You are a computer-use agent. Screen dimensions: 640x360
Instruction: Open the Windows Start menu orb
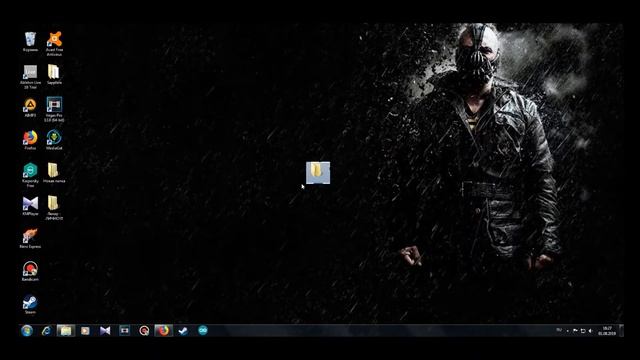[x=27, y=331]
